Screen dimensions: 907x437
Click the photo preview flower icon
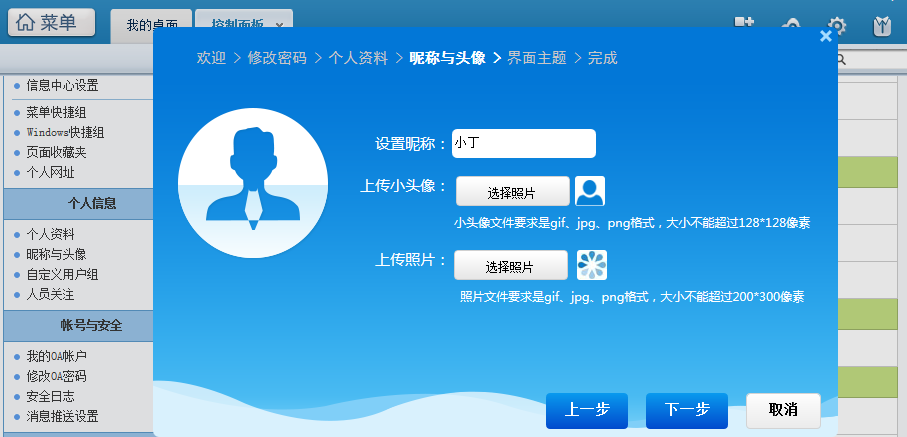[592, 265]
